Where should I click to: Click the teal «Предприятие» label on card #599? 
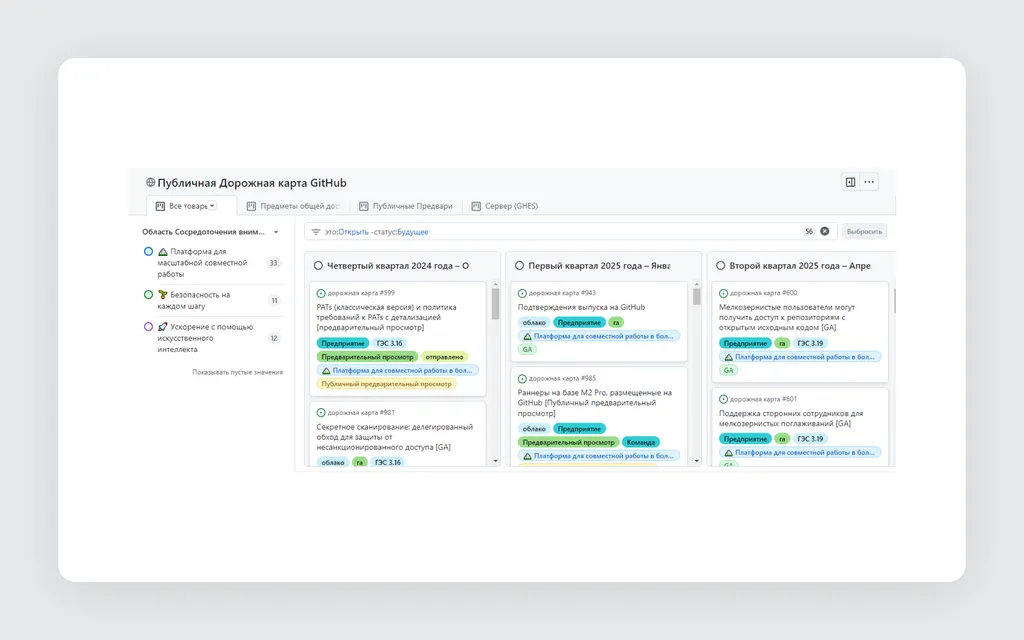click(x=343, y=343)
